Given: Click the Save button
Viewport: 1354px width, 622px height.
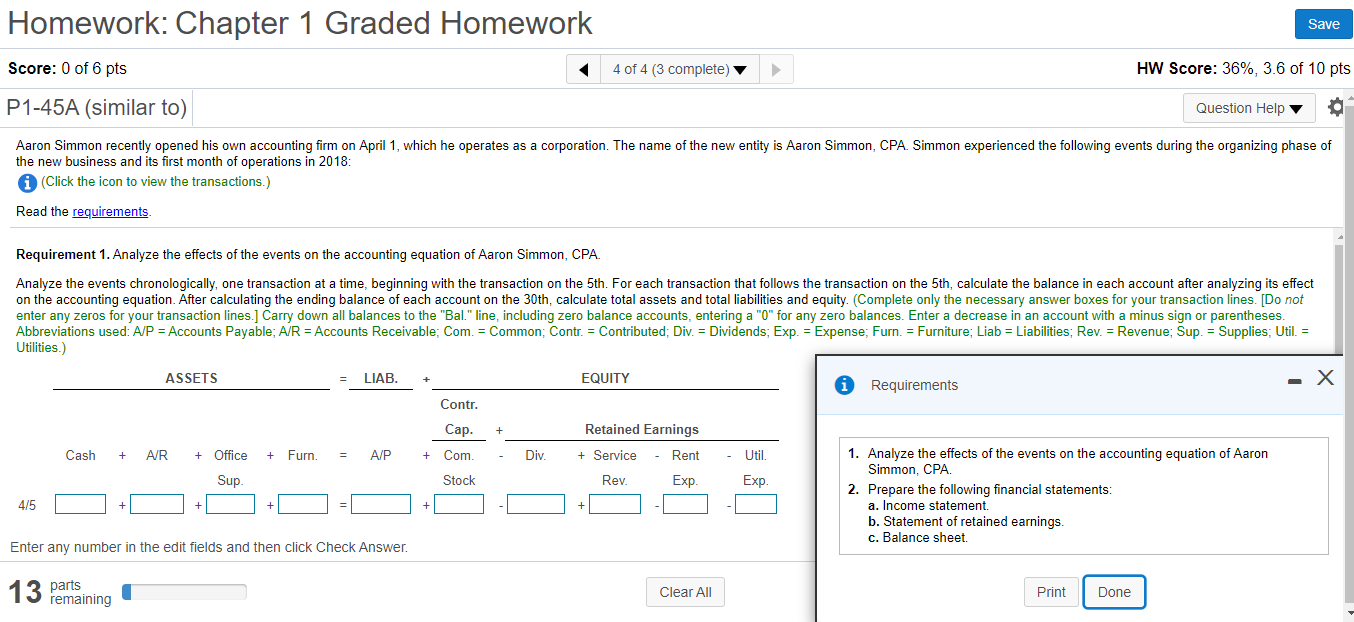Looking at the screenshot, I should 1323,24.
